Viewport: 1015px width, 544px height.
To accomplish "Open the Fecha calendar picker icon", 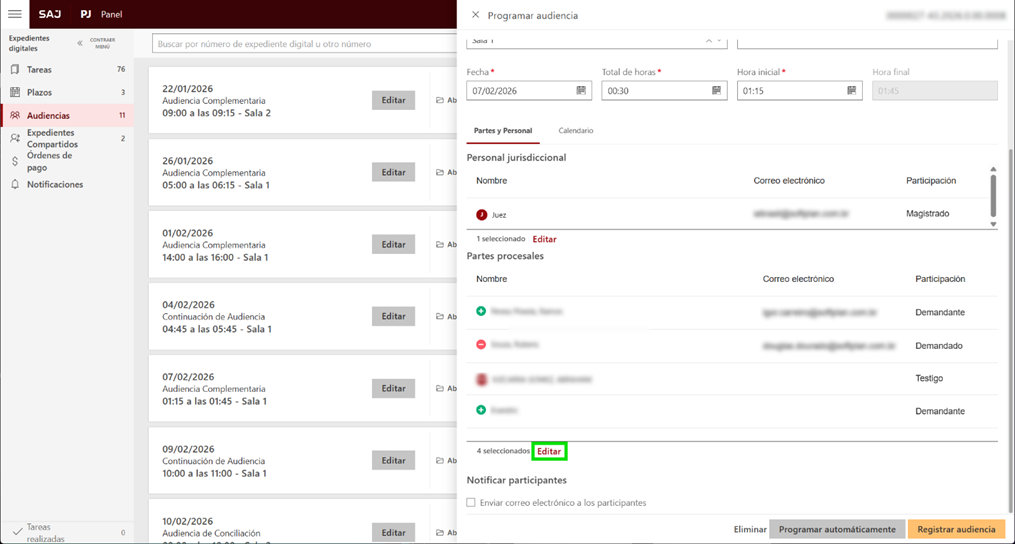I will [x=581, y=91].
